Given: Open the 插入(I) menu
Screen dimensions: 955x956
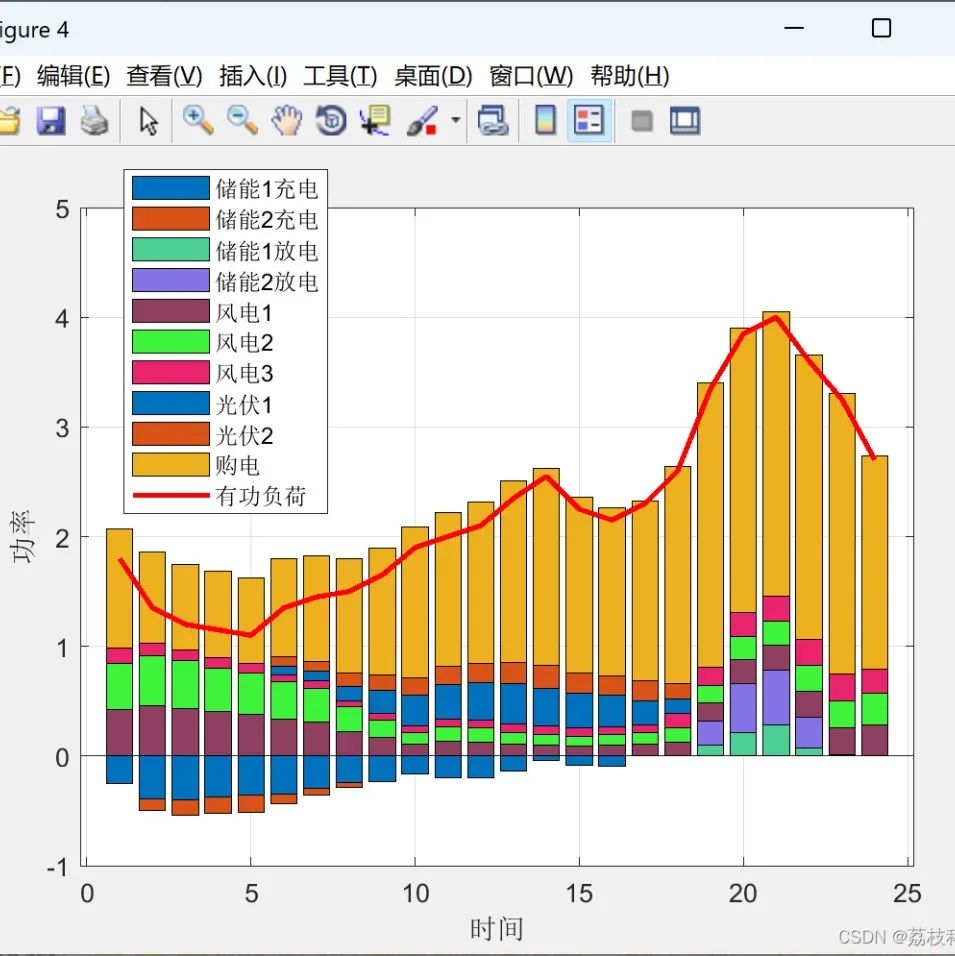Looking at the screenshot, I should coord(253,76).
